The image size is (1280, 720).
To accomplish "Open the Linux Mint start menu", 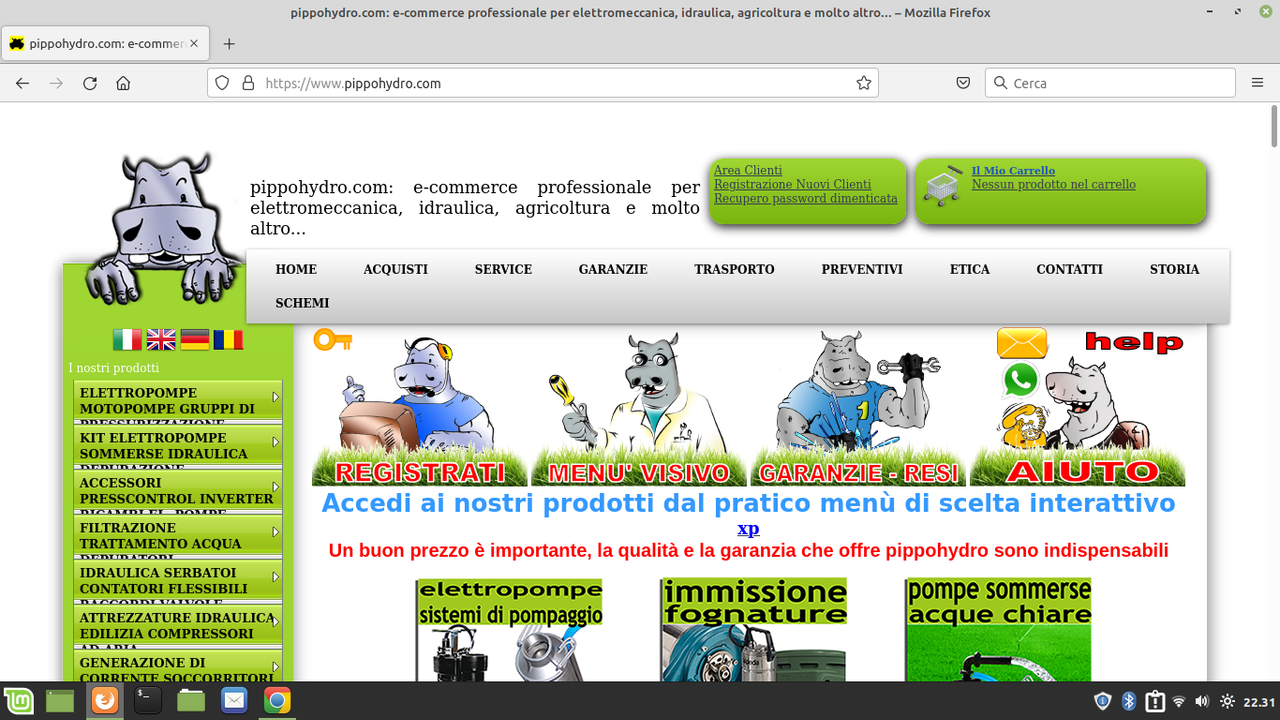I will (x=18, y=701).
